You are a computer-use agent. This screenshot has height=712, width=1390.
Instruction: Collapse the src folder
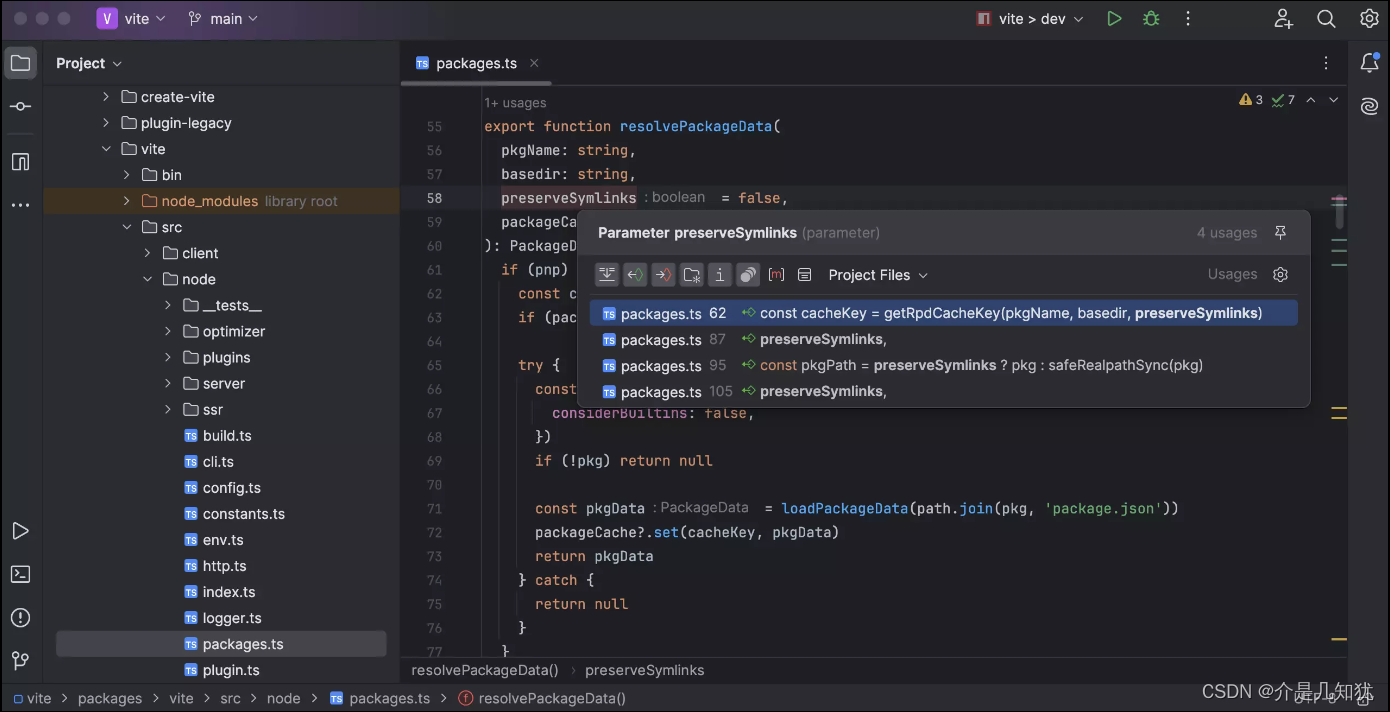point(127,227)
